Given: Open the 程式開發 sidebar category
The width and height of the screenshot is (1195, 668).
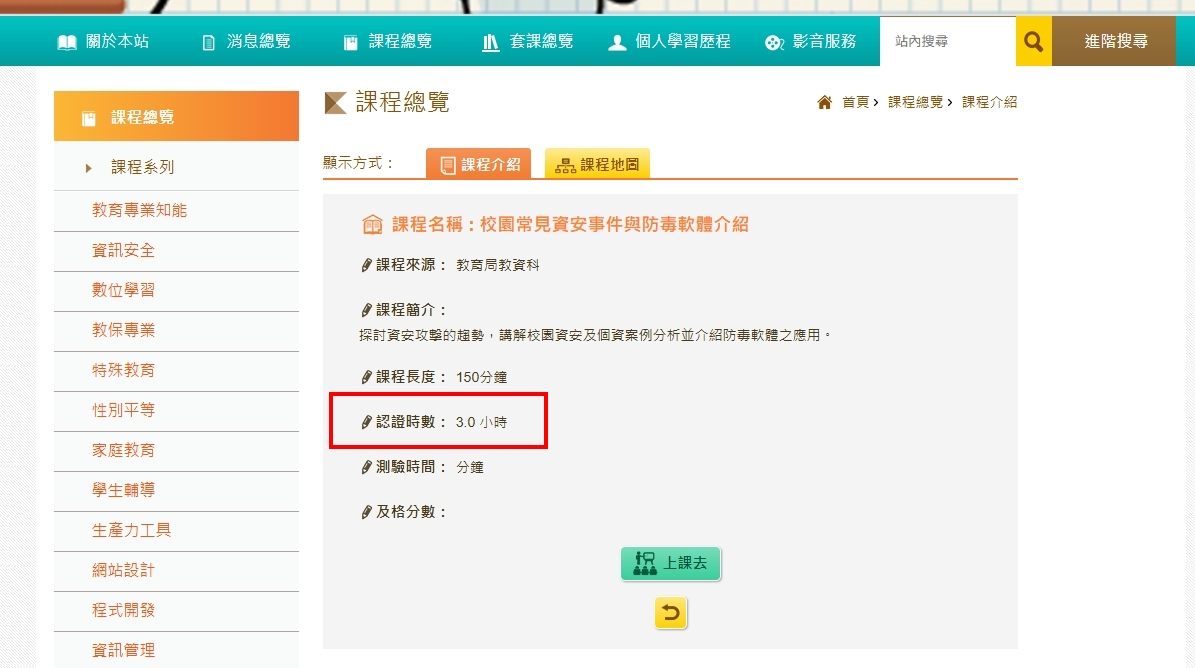Looking at the screenshot, I should [123, 611].
